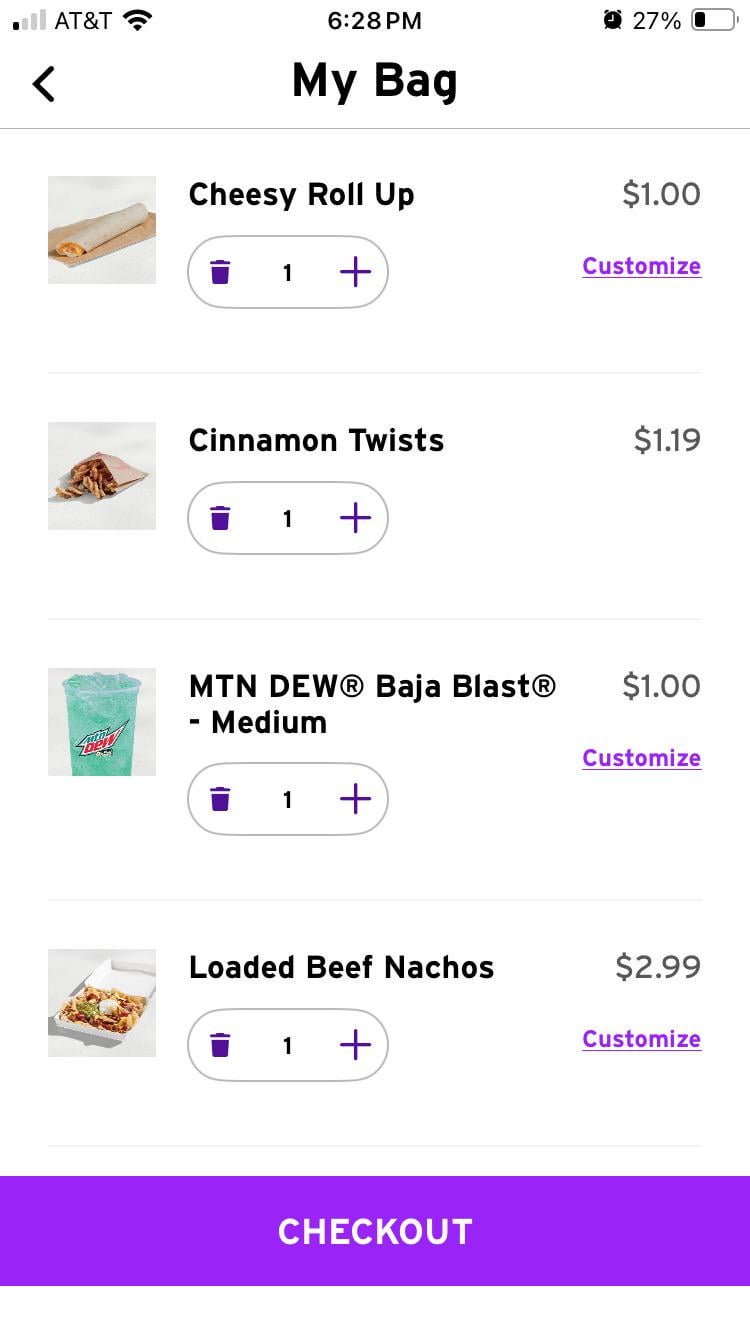Tap the Loaded Beef Nachos item name
This screenshot has height=1334, width=750.
point(341,967)
